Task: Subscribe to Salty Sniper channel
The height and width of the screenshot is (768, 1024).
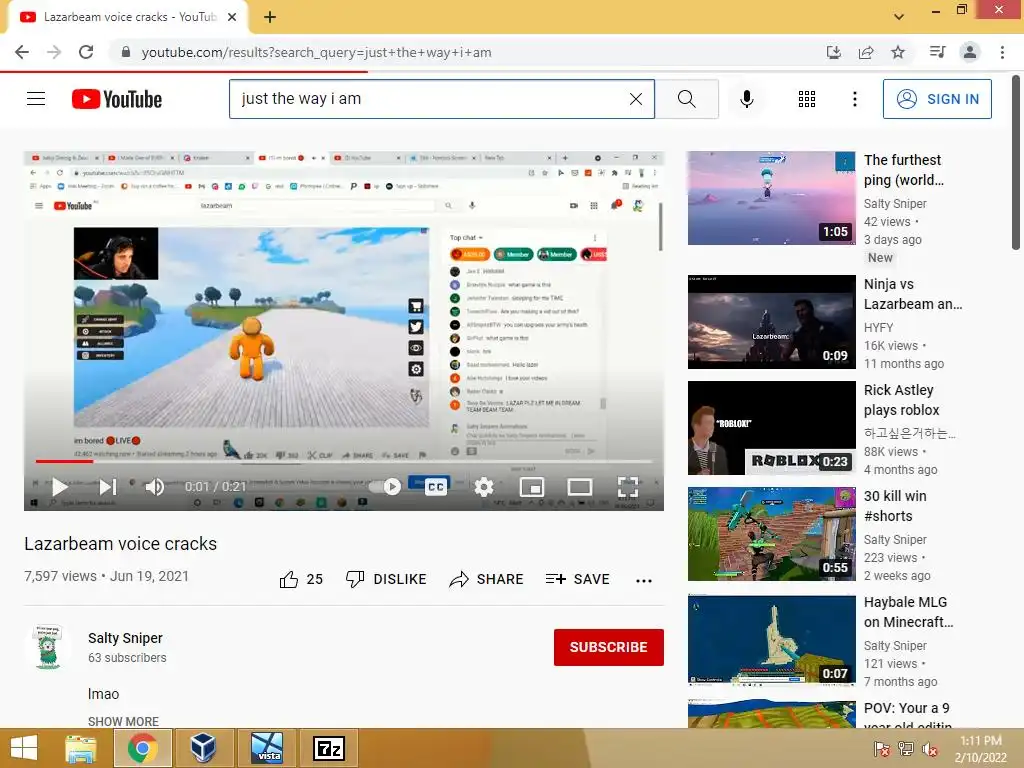Action: (609, 647)
